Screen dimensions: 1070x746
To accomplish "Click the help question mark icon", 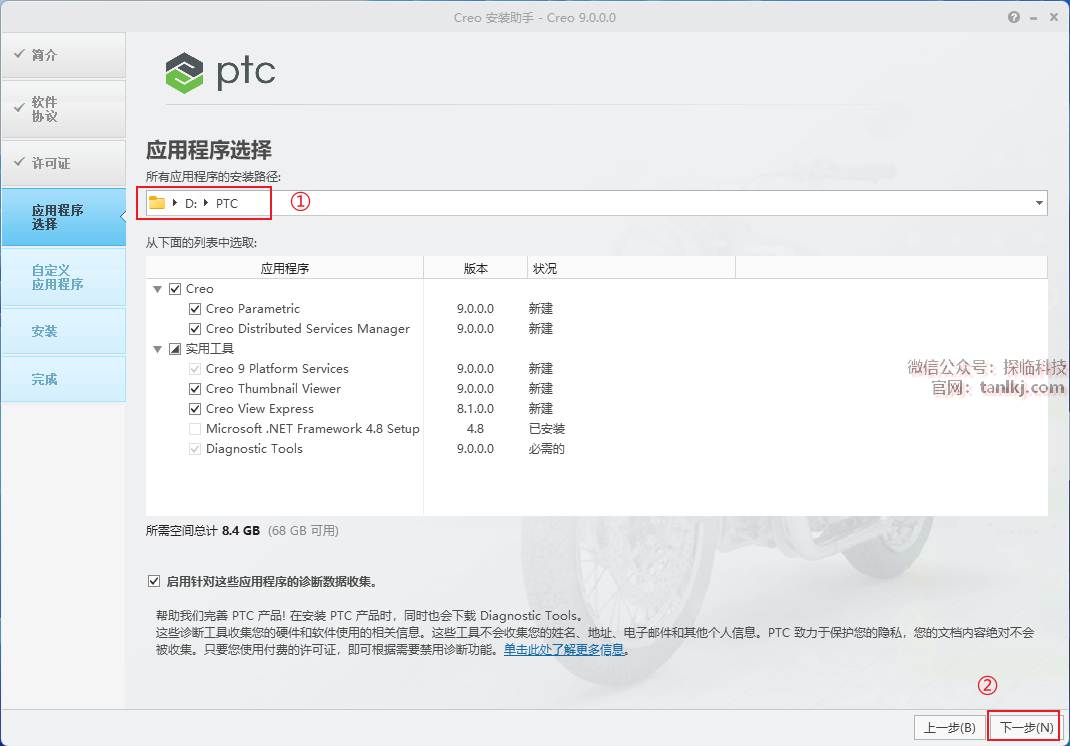I will 1014,17.
